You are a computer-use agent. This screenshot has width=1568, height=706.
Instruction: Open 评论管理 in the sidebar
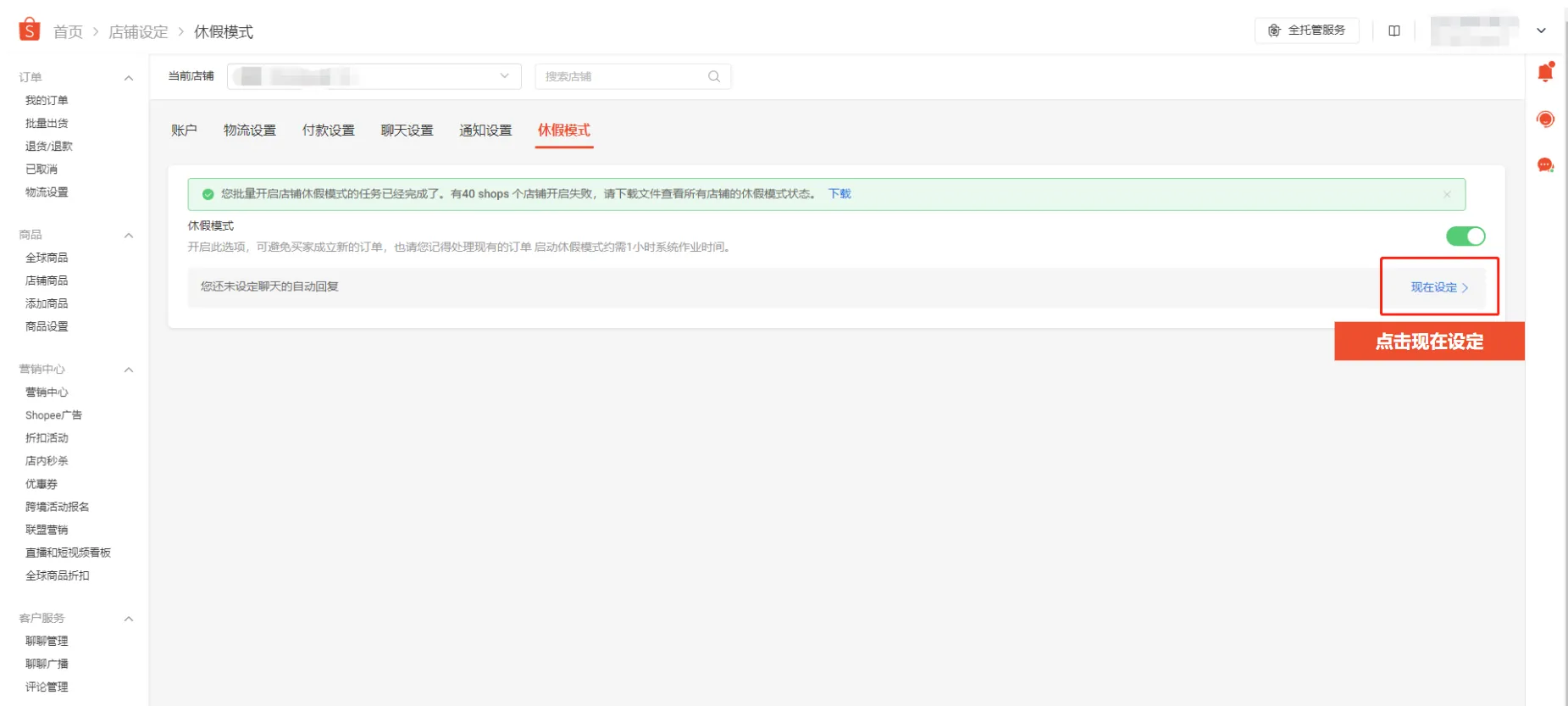click(x=47, y=687)
